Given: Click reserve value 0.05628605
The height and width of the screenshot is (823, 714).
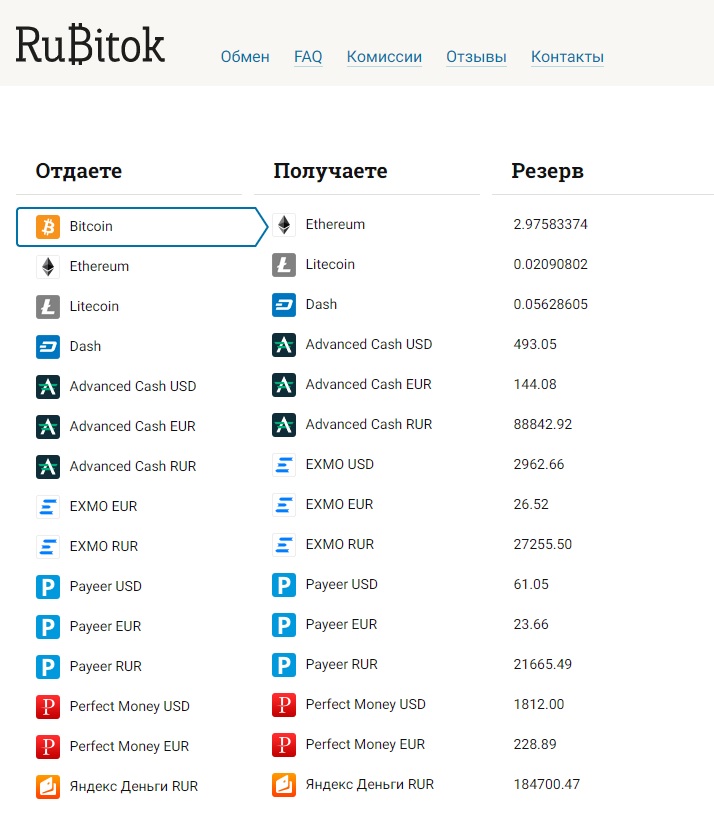Looking at the screenshot, I should click(x=551, y=304).
